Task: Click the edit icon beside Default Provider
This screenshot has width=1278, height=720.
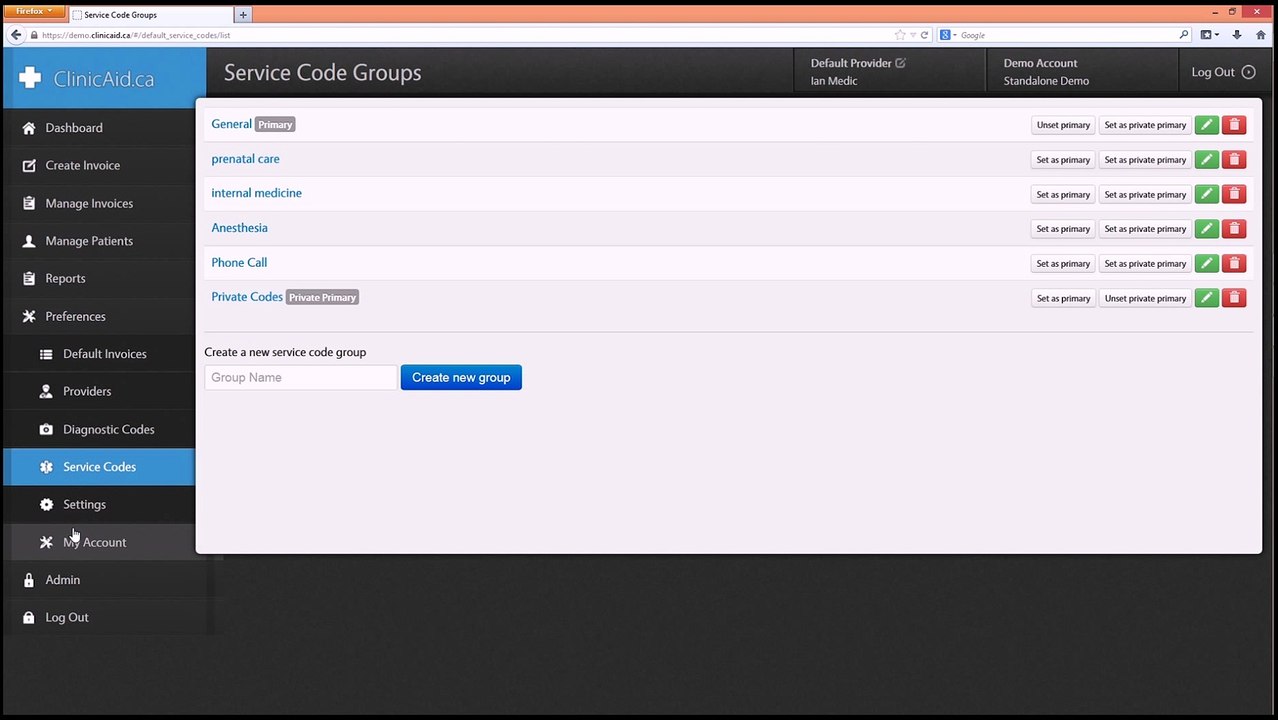Action: point(900,63)
